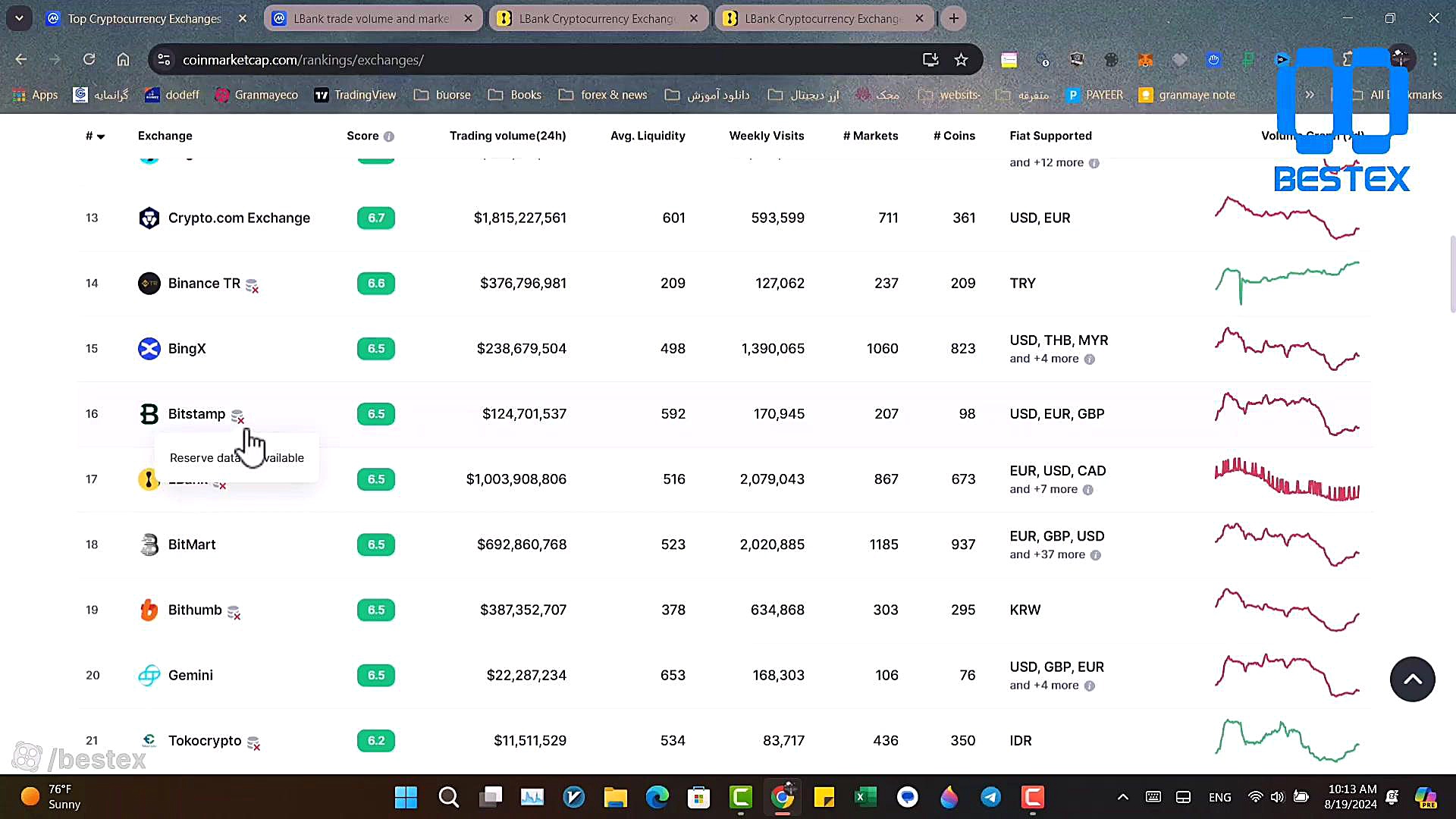The image size is (1456, 819).
Task: Open Excel from the taskbar
Action: click(x=865, y=797)
